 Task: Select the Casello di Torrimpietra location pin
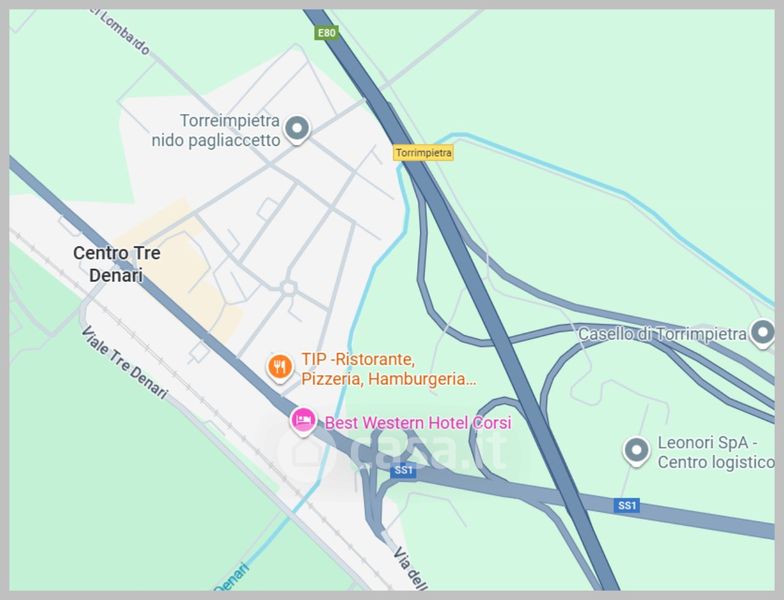[762, 333]
